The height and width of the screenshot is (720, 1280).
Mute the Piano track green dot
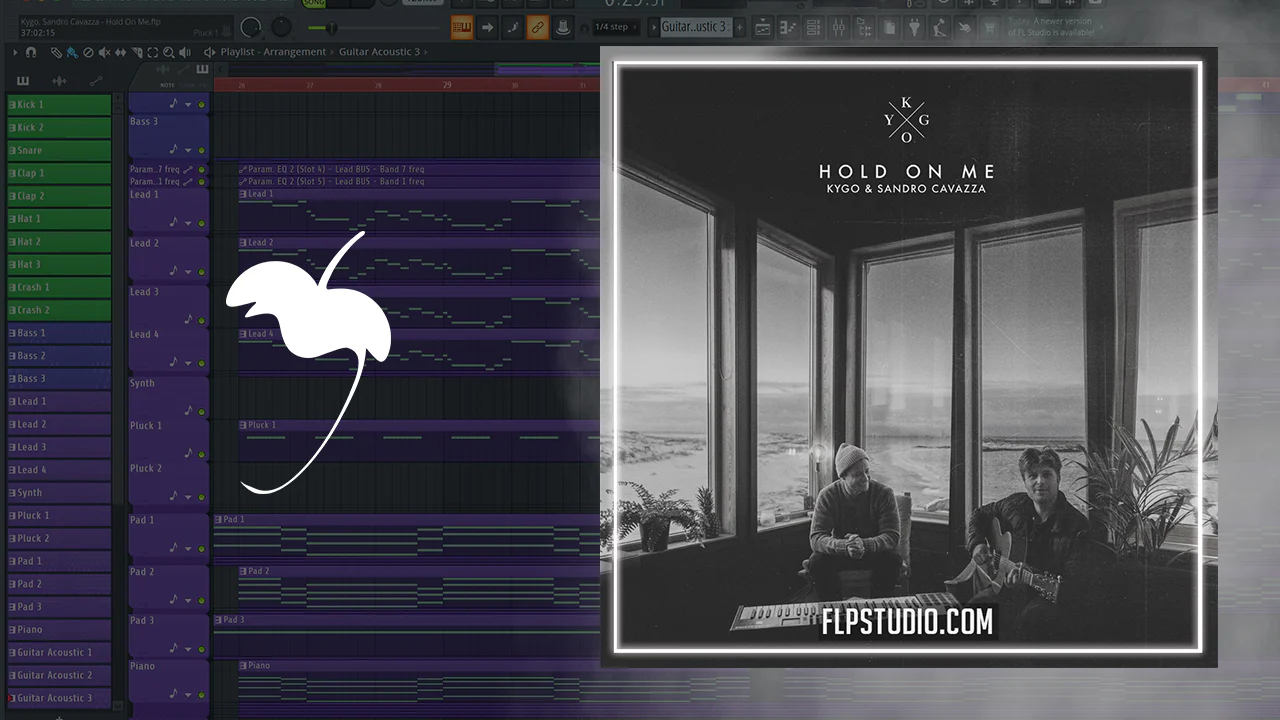[x=201, y=693]
